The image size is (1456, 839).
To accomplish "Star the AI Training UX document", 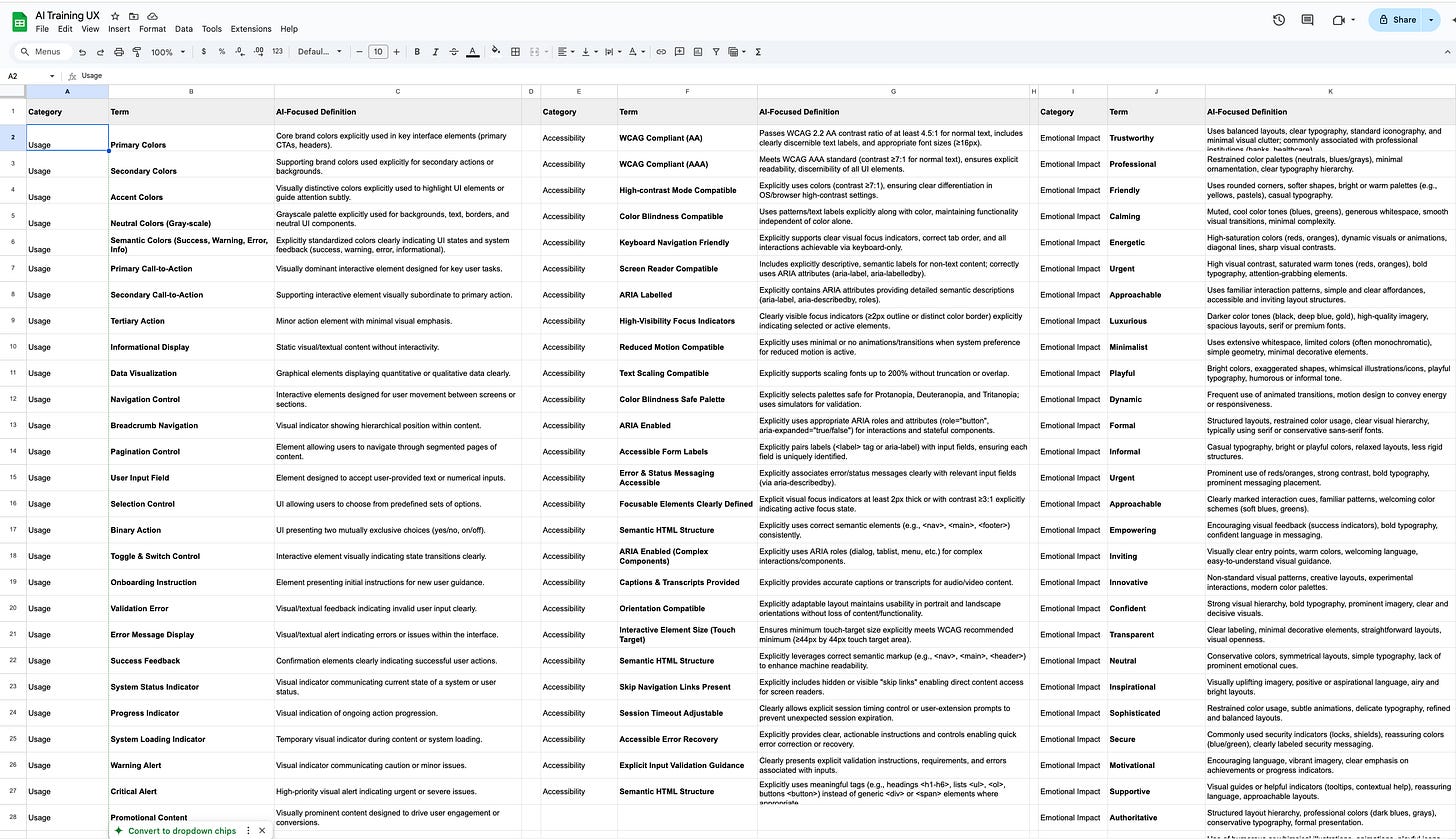I will (116, 16).
